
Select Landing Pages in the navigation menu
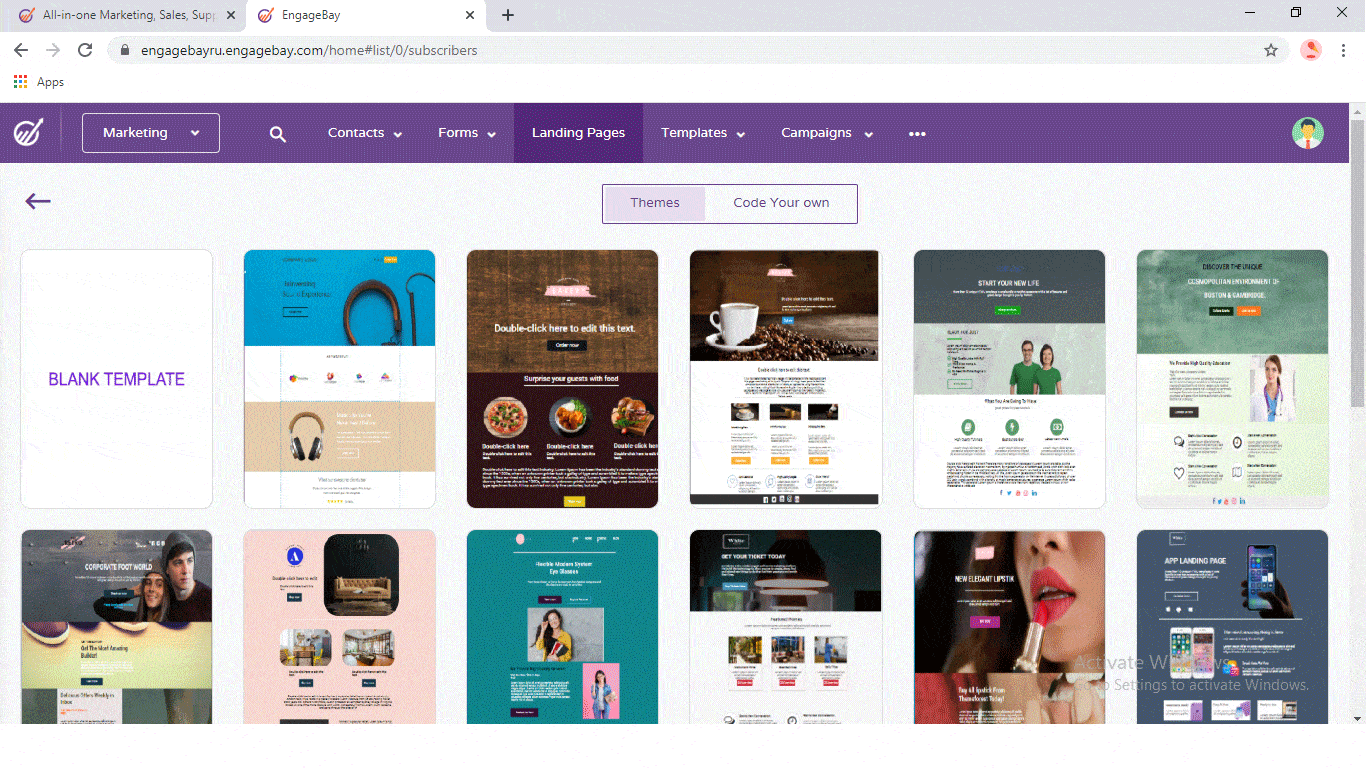tap(578, 132)
